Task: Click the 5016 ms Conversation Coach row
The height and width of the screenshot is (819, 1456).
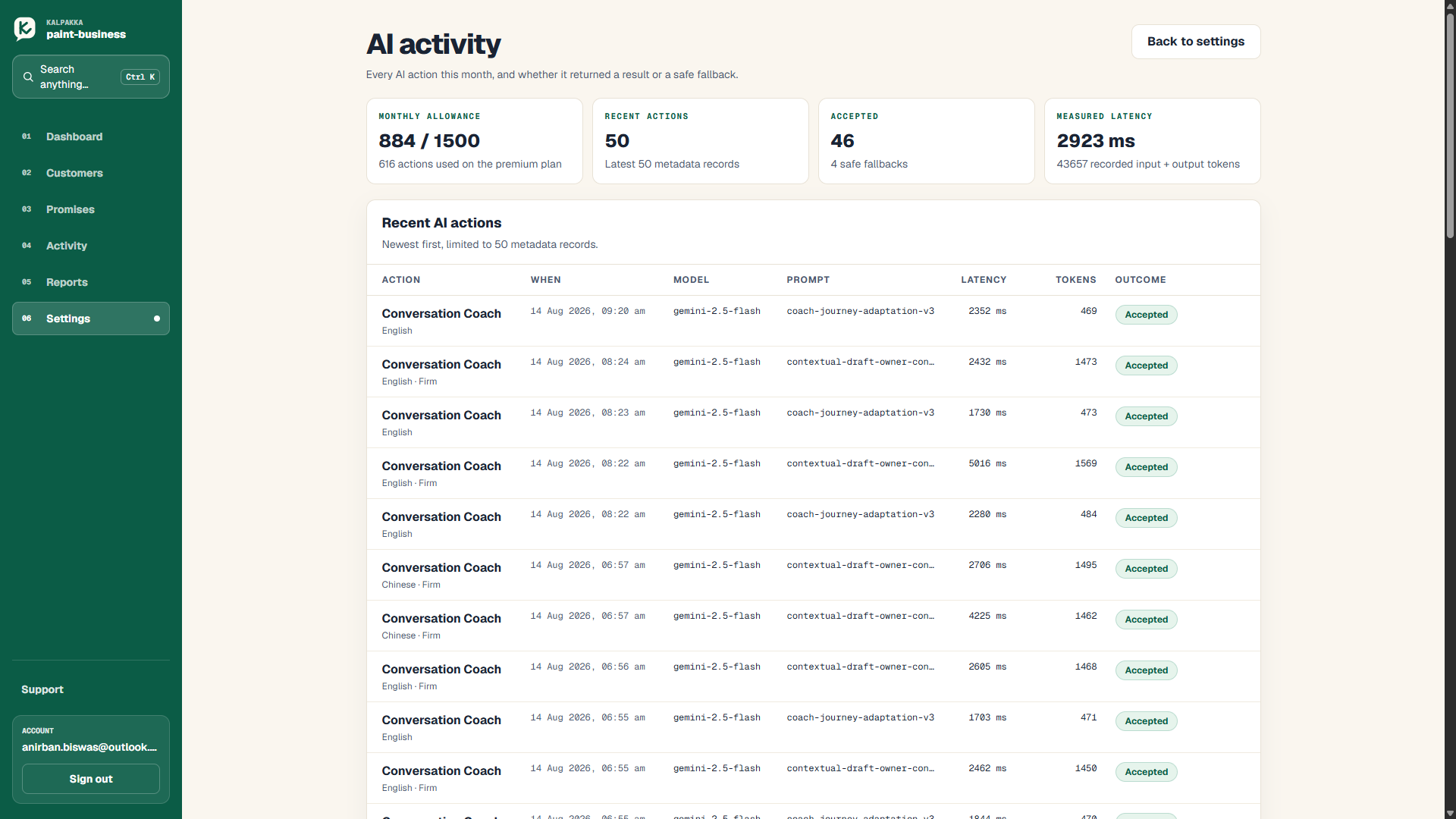Action: (814, 473)
